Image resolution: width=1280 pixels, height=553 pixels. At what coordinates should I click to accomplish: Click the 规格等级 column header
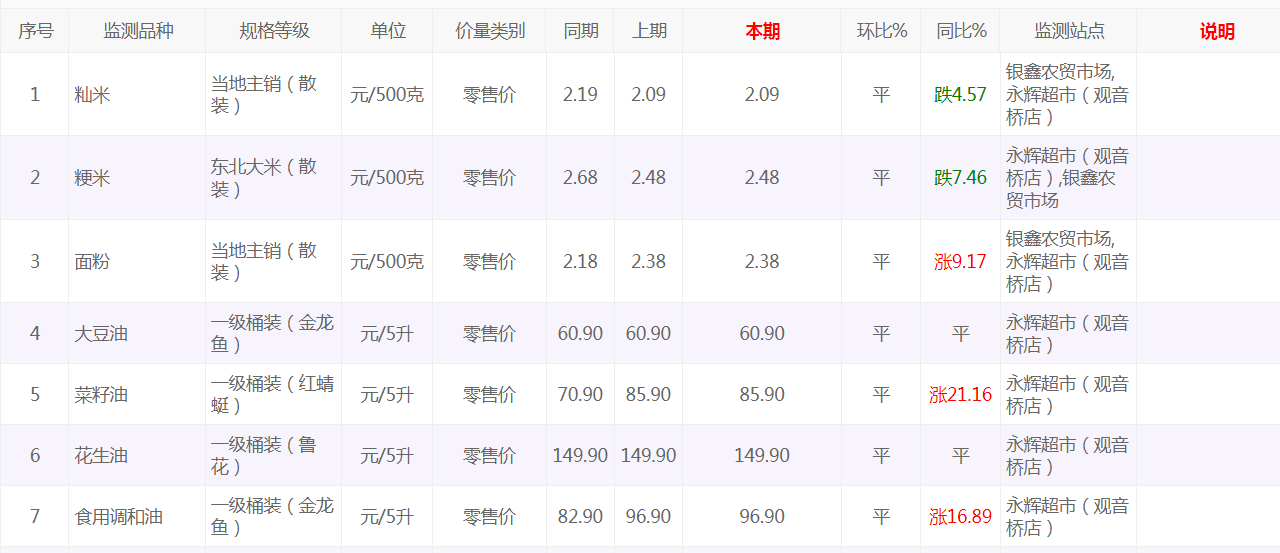point(274,31)
